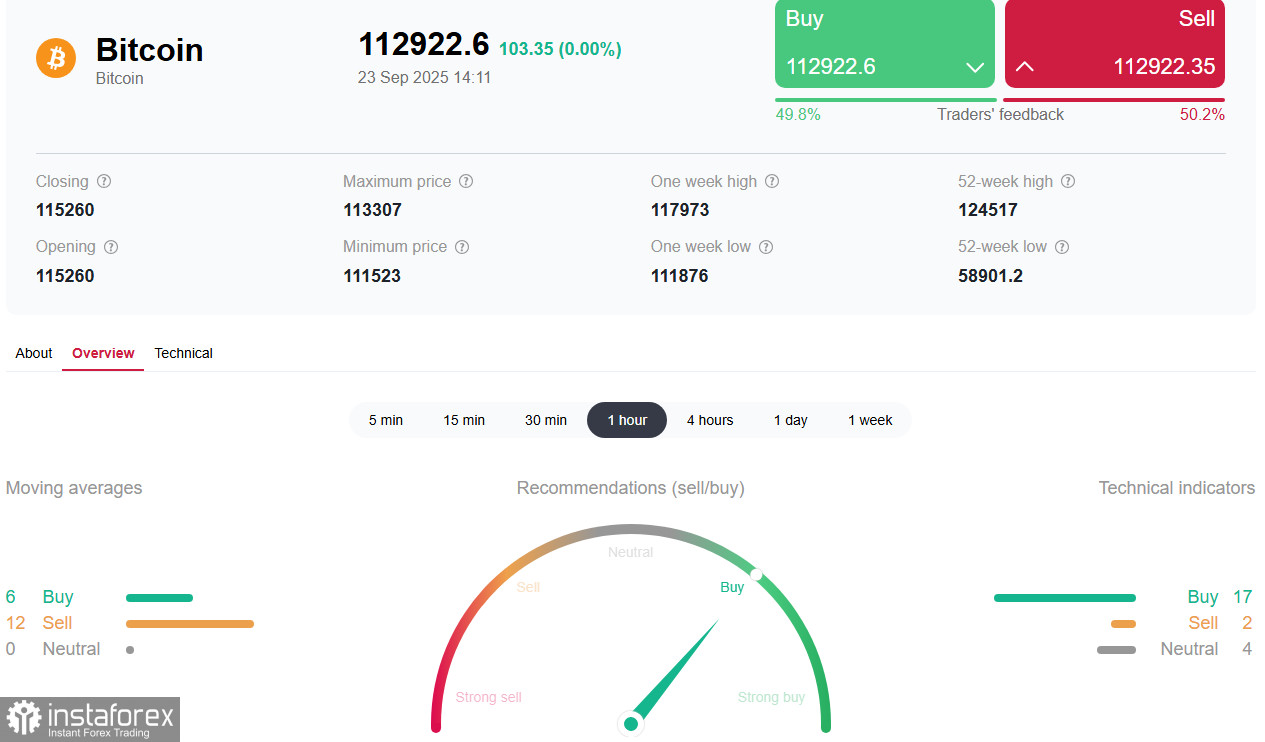Open help icon beside 52-week low
Viewport: 1265px width, 742px height.
pos(1062,247)
